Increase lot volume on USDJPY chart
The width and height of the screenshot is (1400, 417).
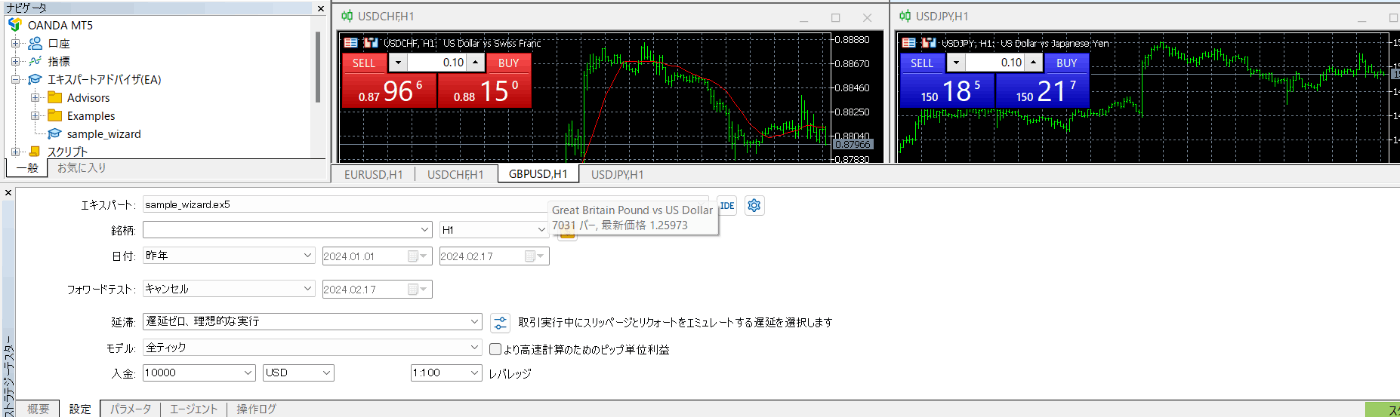click(x=1033, y=63)
